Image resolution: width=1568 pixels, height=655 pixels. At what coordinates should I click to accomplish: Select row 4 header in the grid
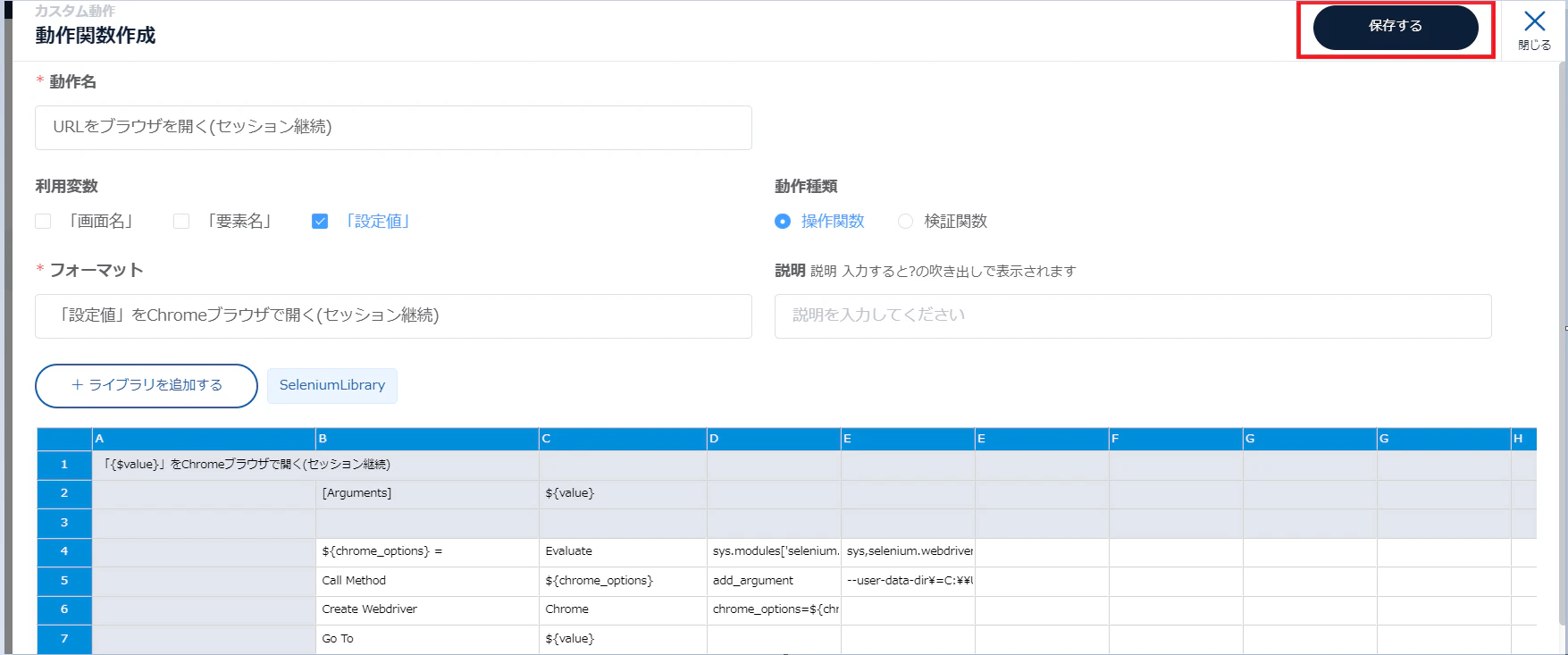(x=64, y=551)
